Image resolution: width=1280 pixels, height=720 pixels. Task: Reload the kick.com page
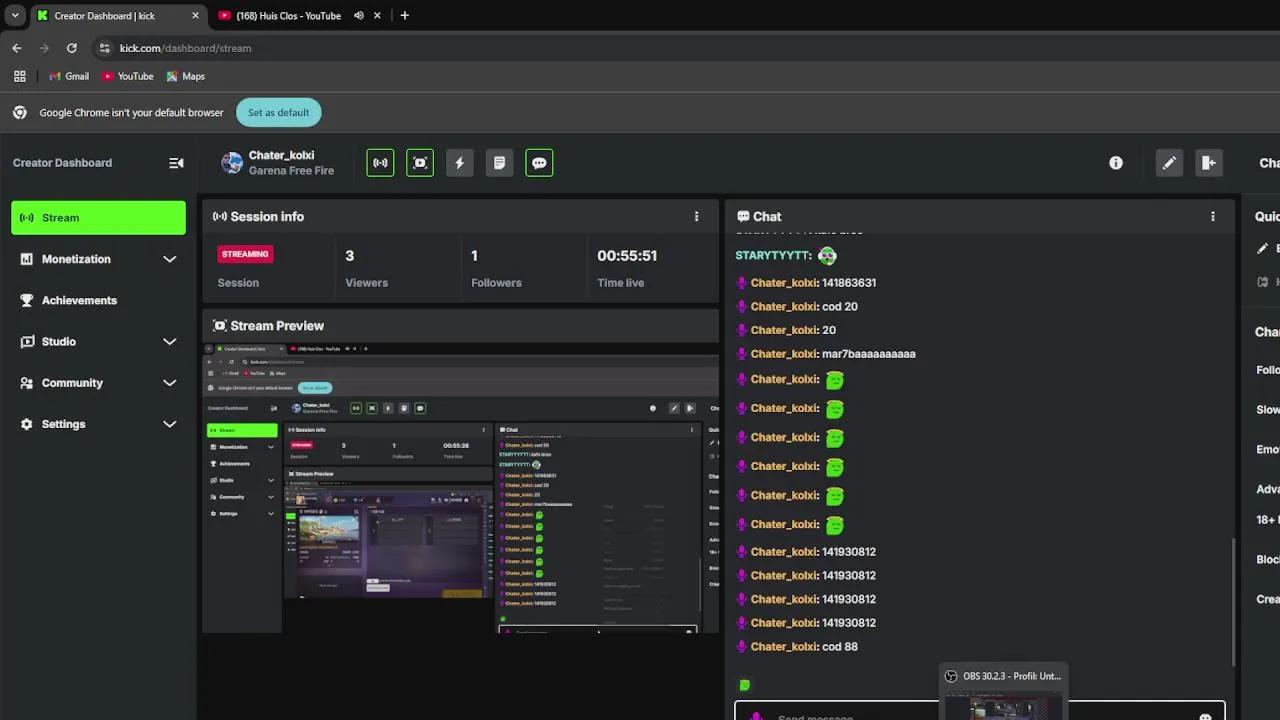click(72, 48)
